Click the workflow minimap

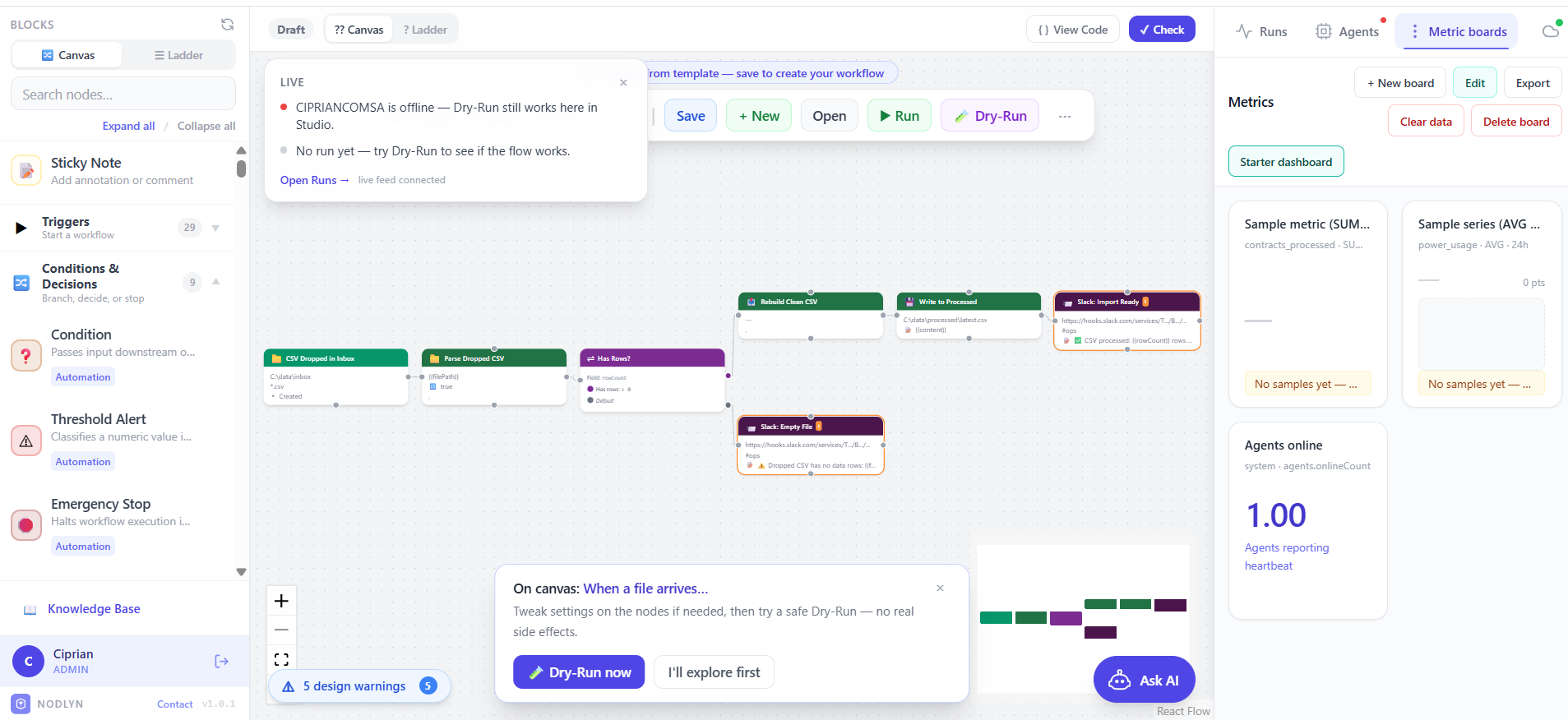click(x=1083, y=618)
